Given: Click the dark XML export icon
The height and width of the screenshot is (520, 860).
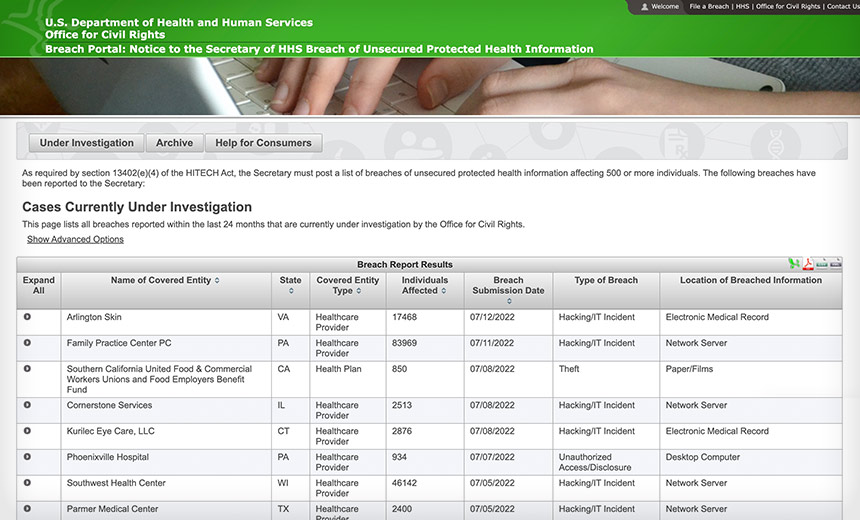Looking at the screenshot, I should pos(835,264).
